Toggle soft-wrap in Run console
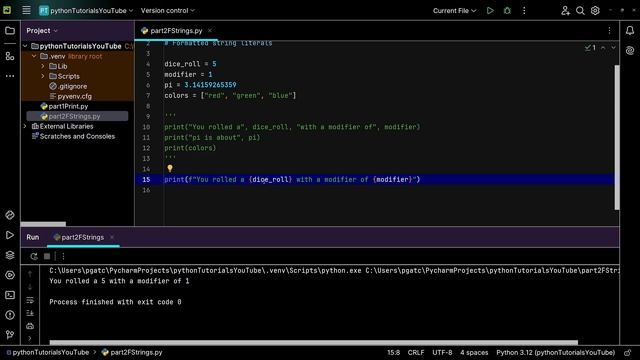 (x=30, y=300)
